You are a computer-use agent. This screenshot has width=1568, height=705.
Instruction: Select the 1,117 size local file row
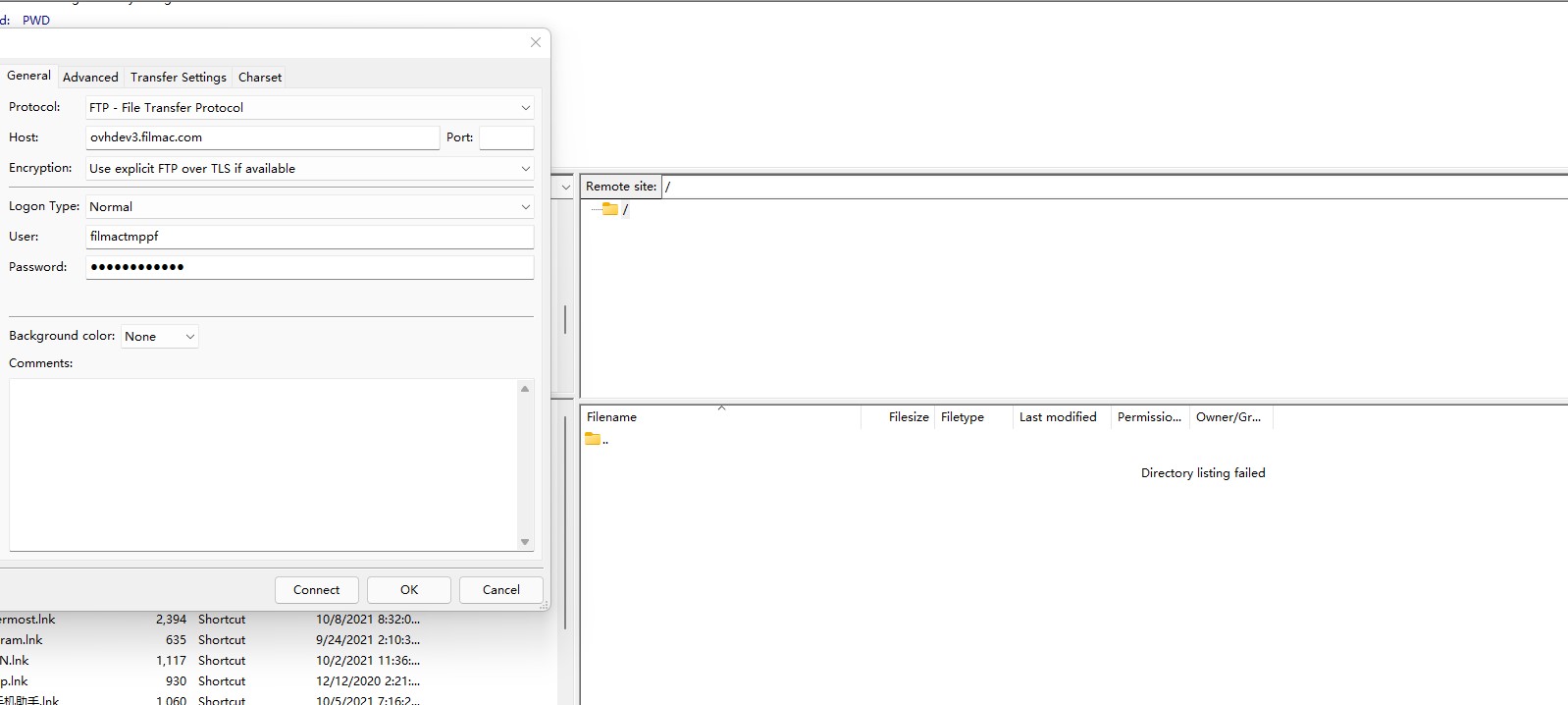click(279, 661)
